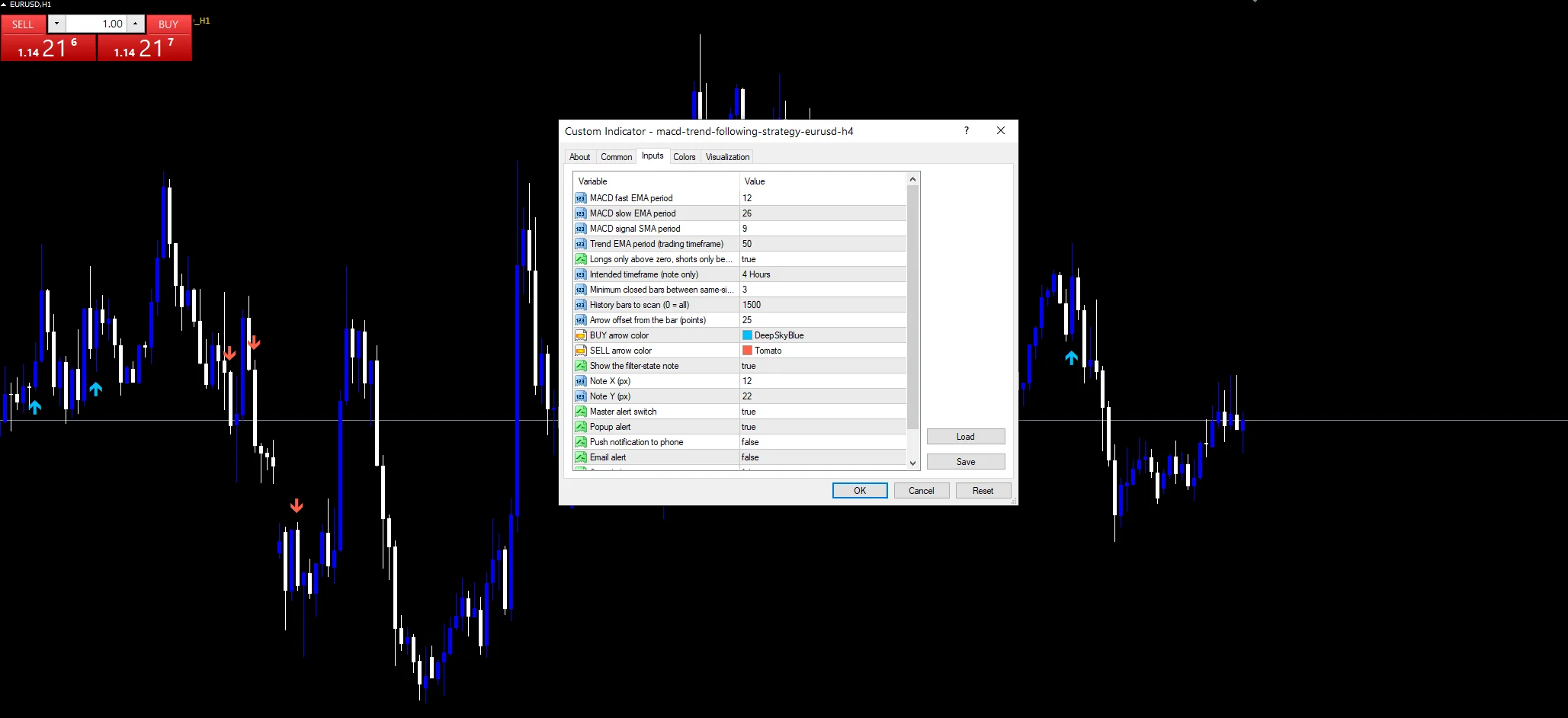Image resolution: width=1568 pixels, height=718 pixels.
Task: Click the Tomato color swatch
Action: 747,351
